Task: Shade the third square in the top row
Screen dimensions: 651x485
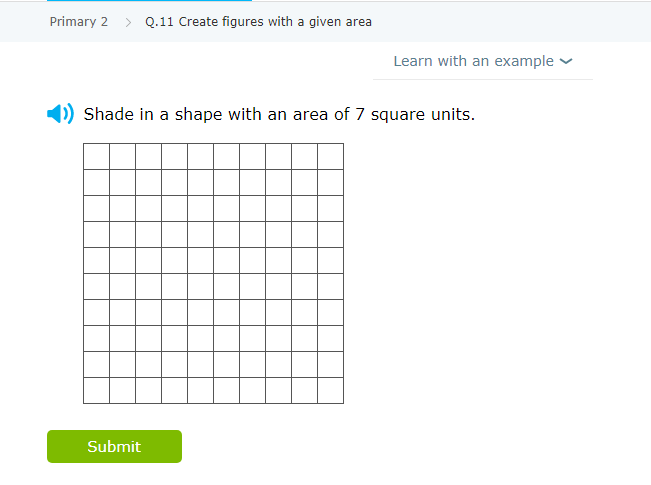Action: click(x=148, y=156)
